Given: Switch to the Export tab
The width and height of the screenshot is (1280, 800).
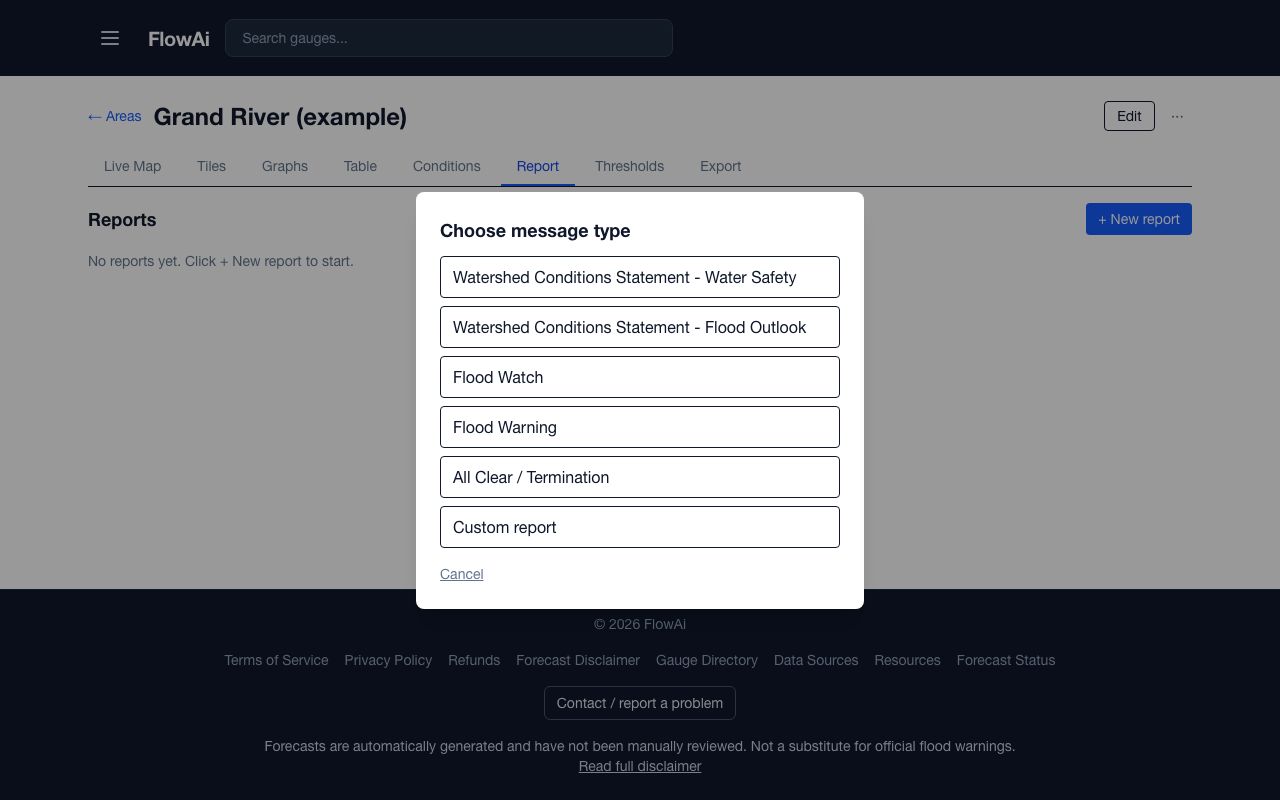Looking at the screenshot, I should 720,166.
